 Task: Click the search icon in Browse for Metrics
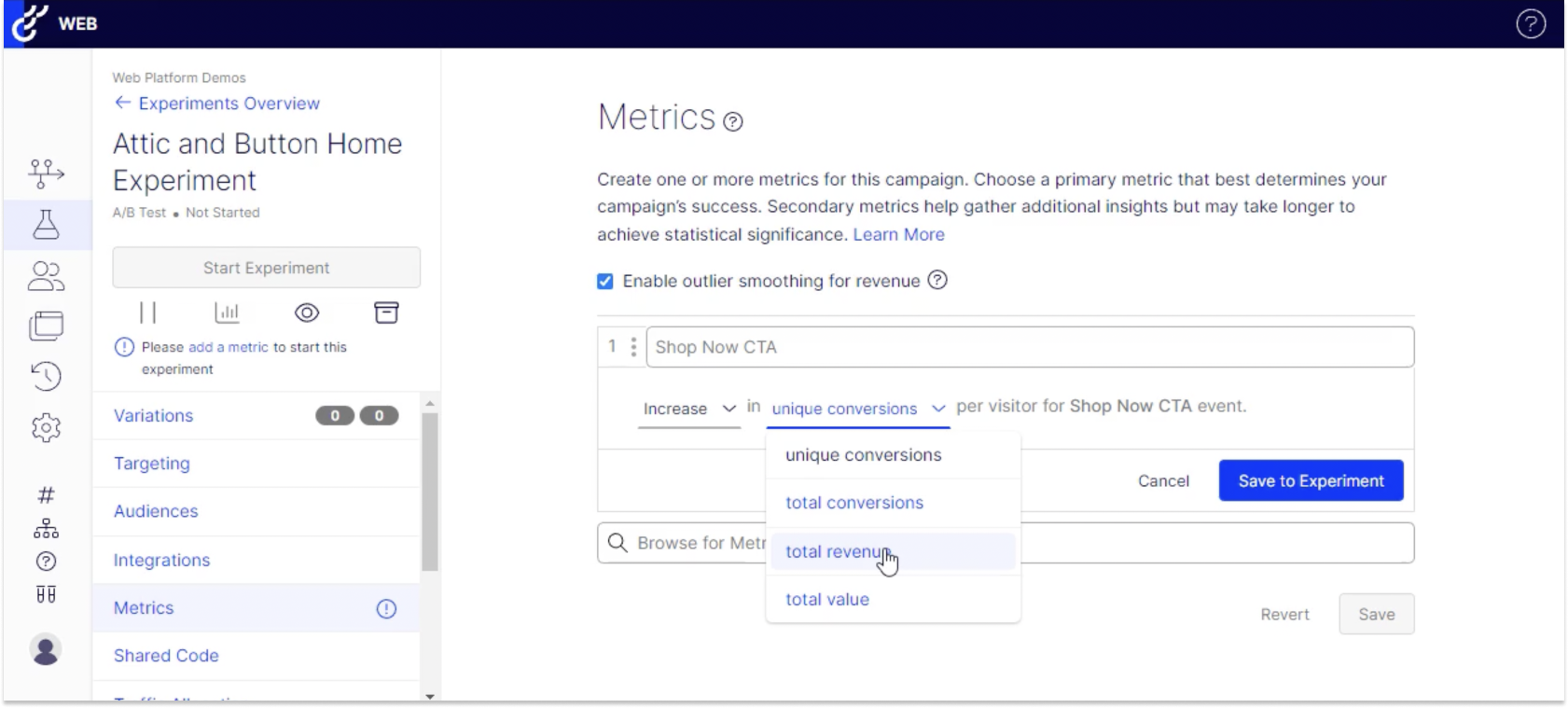(x=617, y=543)
